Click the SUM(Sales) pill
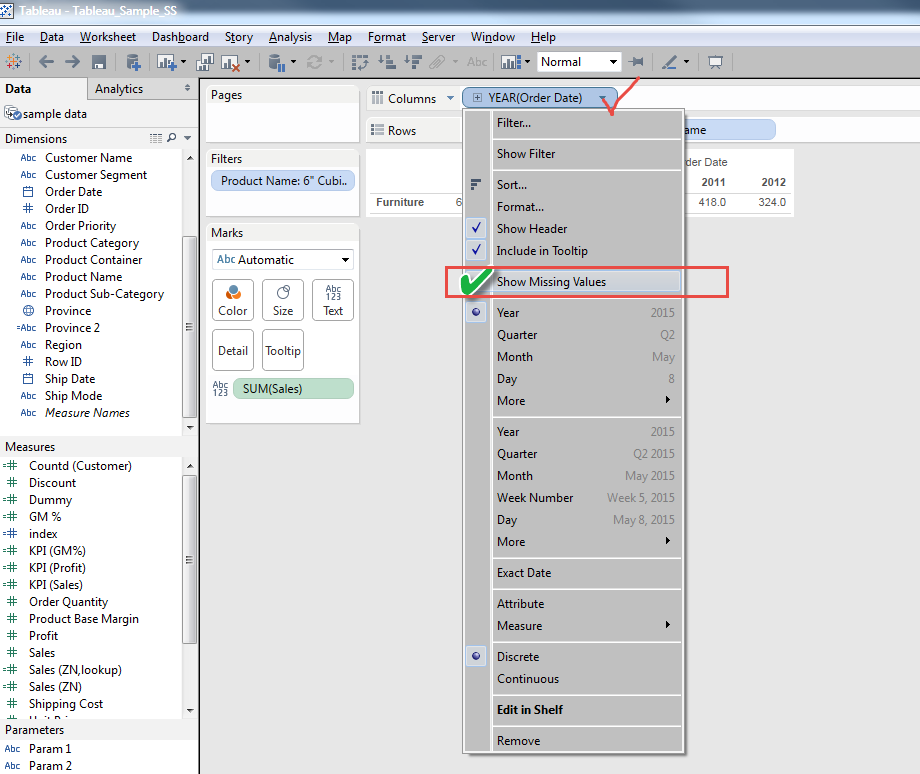 pos(293,388)
